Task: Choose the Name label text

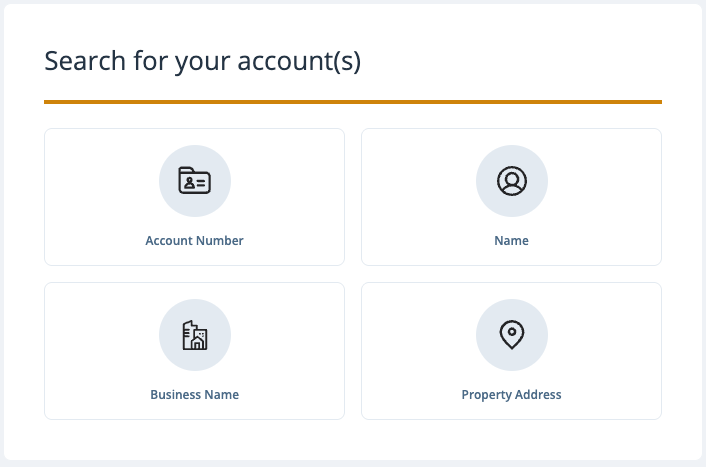Action: [511, 240]
